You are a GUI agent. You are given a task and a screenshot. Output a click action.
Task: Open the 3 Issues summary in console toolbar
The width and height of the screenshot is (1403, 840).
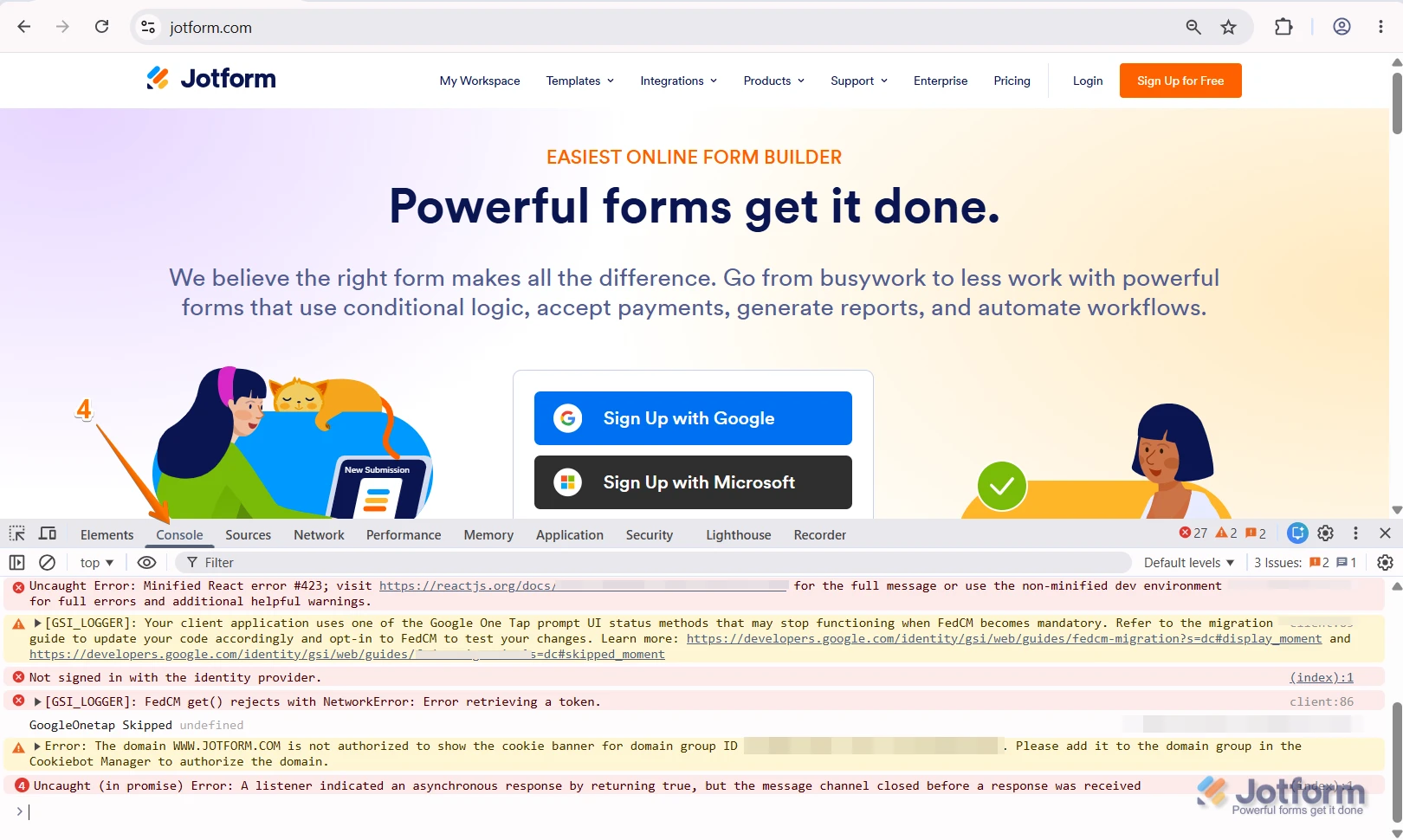coord(1305,563)
